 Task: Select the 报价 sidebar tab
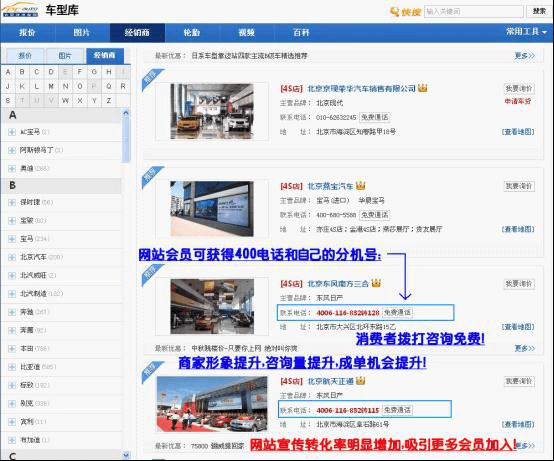pos(25,56)
